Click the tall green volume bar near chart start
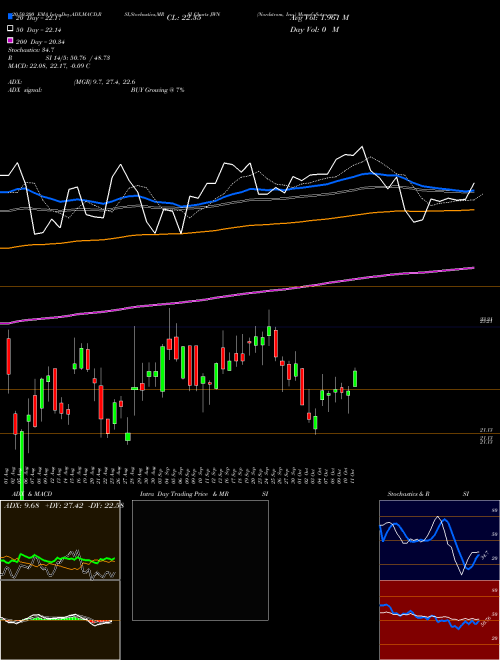This screenshot has height=660, width=500. (x=22, y=465)
